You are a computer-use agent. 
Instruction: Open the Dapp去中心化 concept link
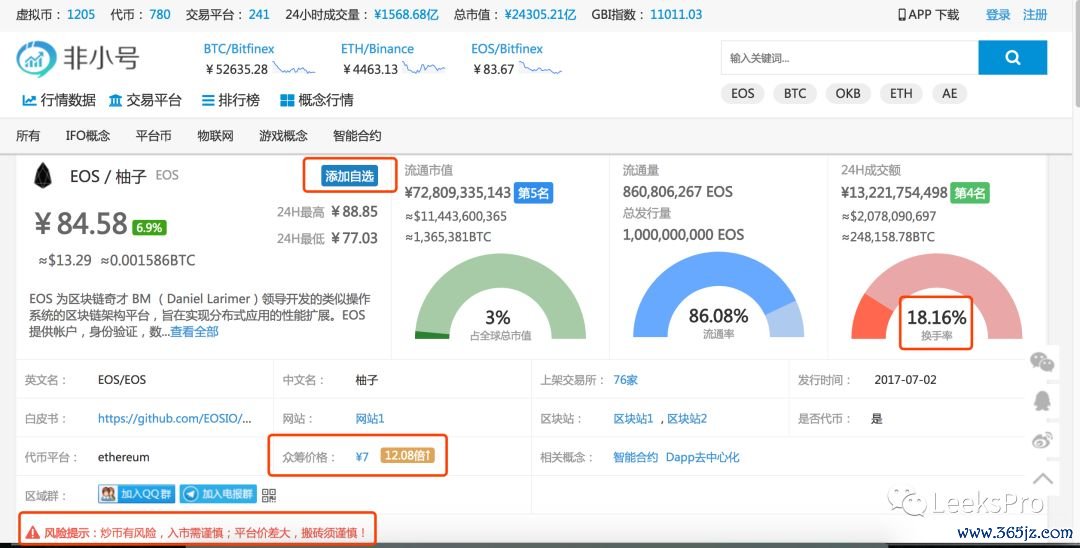click(703, 457)
